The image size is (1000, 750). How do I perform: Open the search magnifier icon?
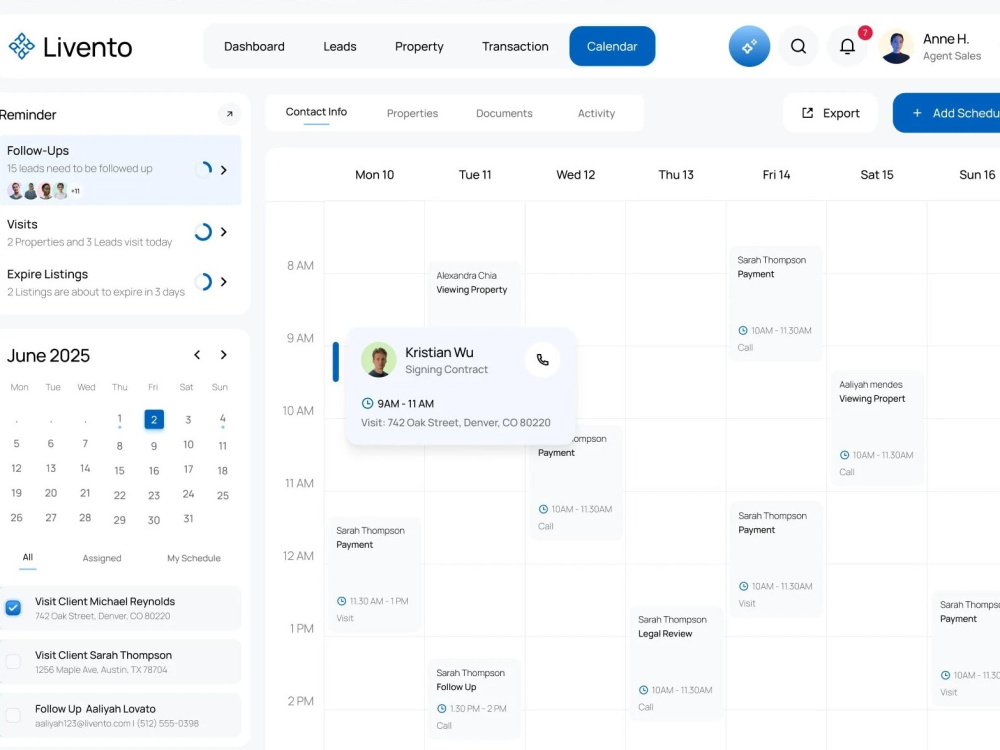click(798, 47)
